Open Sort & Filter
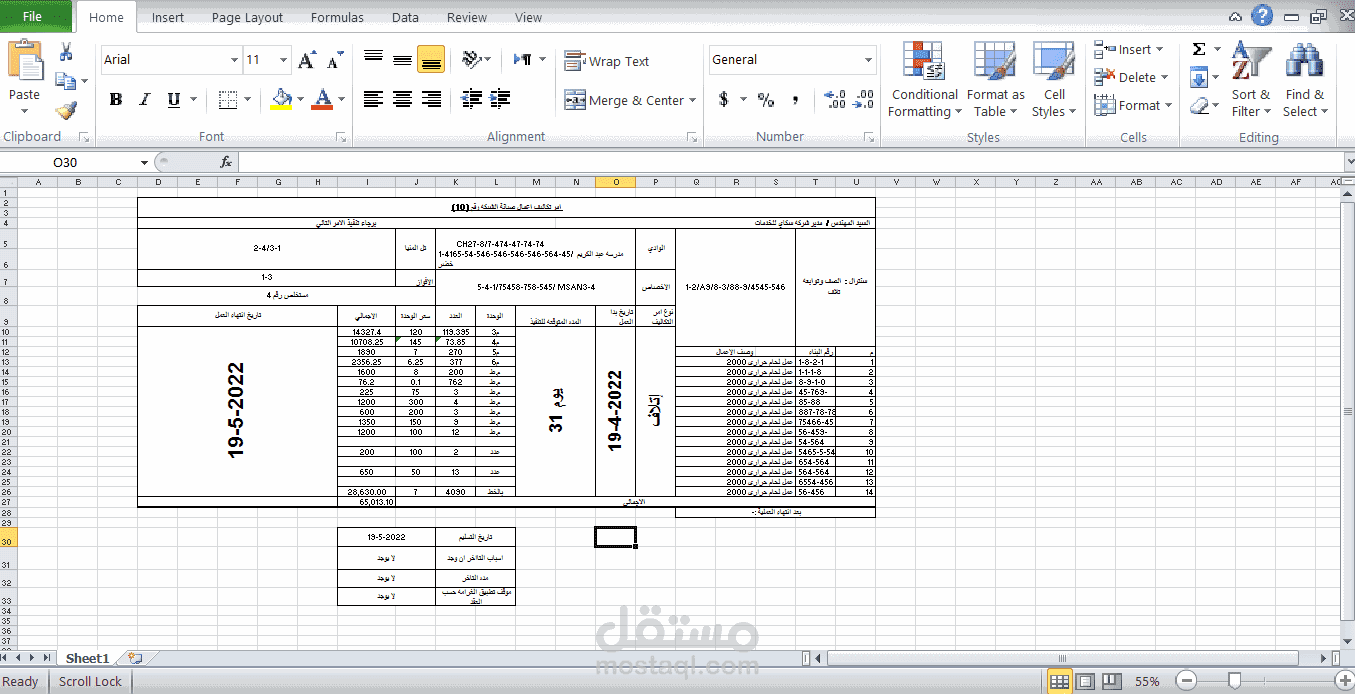The image size is (1355, 694). (x=1251, y=80)
